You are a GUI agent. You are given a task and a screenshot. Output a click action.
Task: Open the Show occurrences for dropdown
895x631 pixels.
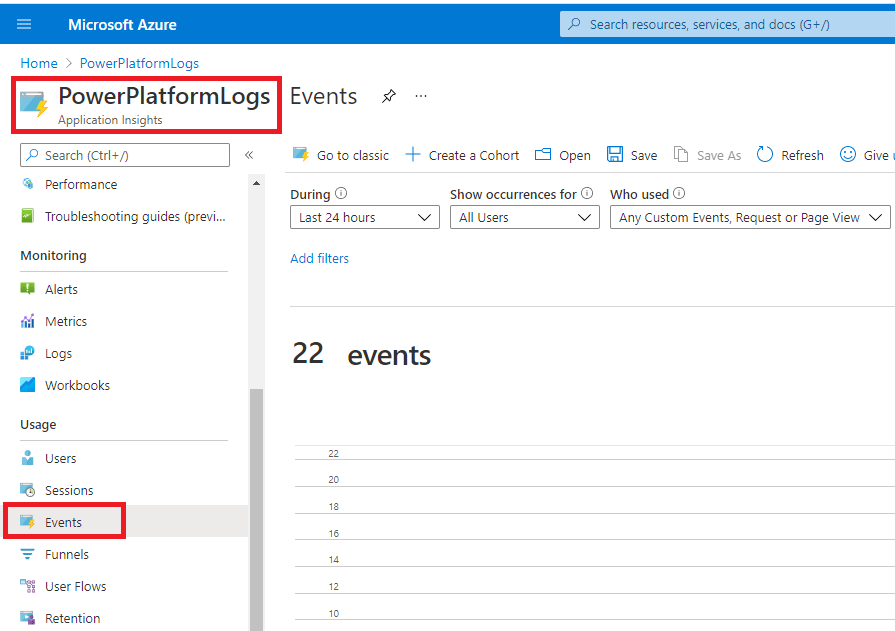[x=524, y=217]
